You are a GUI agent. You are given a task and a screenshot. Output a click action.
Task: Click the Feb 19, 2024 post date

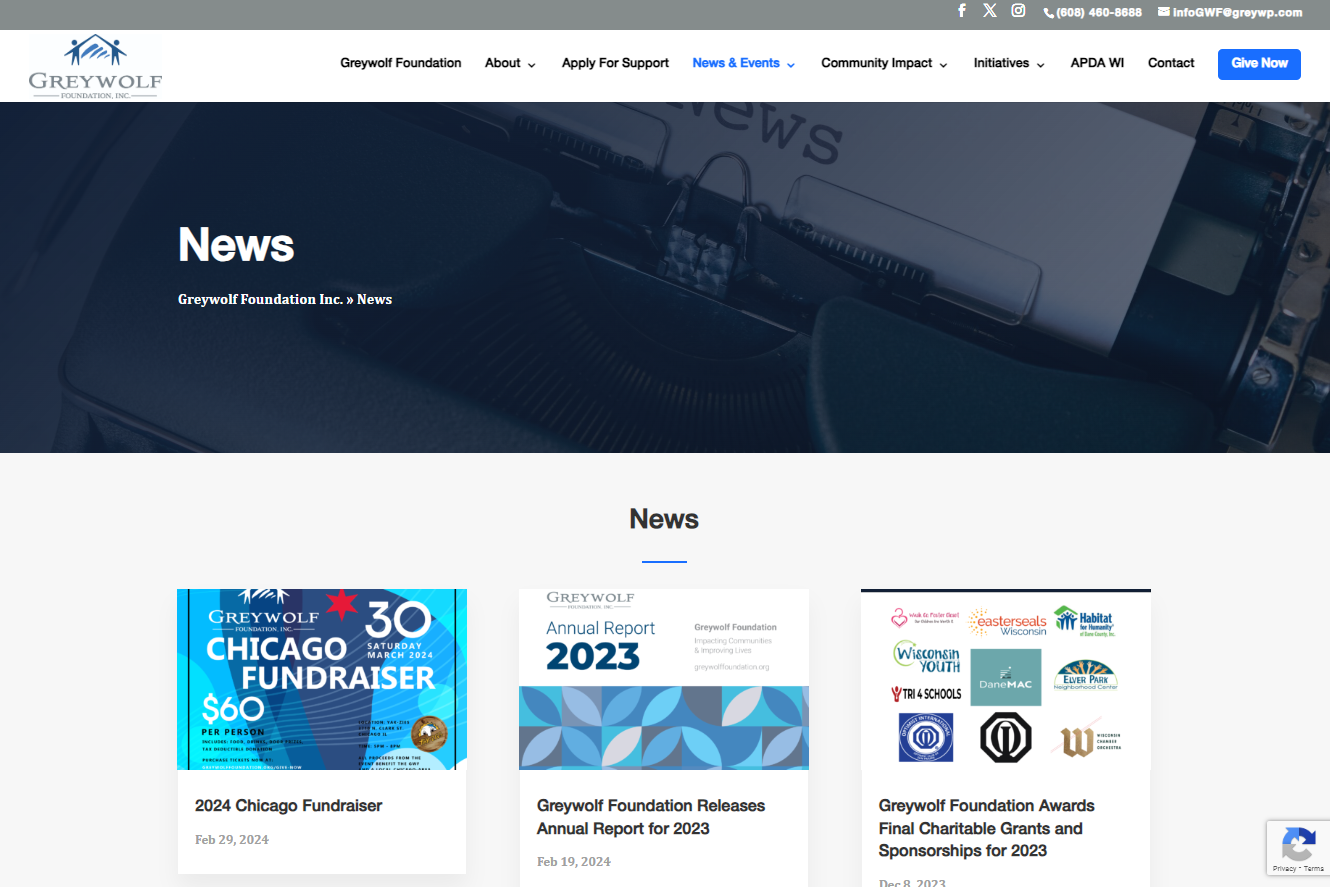click(574, 861)
